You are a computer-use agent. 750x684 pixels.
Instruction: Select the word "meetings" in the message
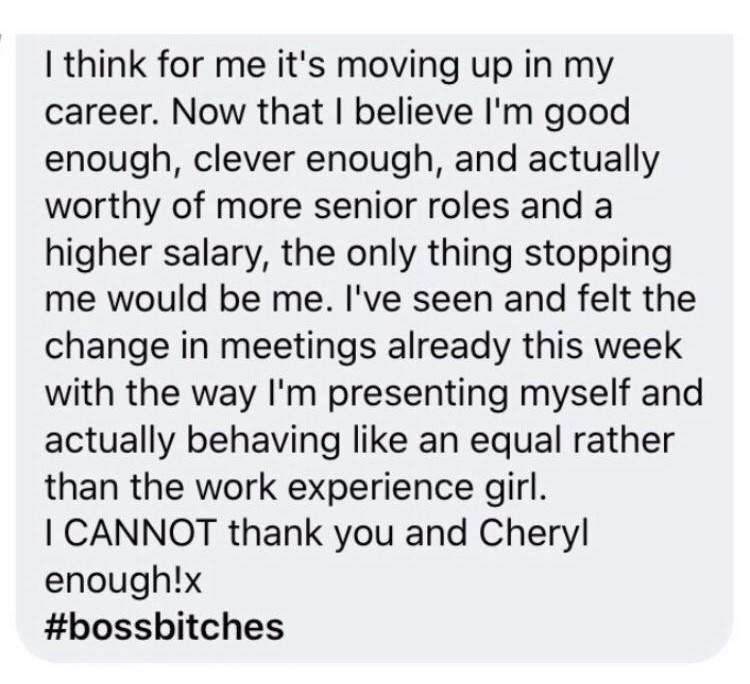point(298,347)
